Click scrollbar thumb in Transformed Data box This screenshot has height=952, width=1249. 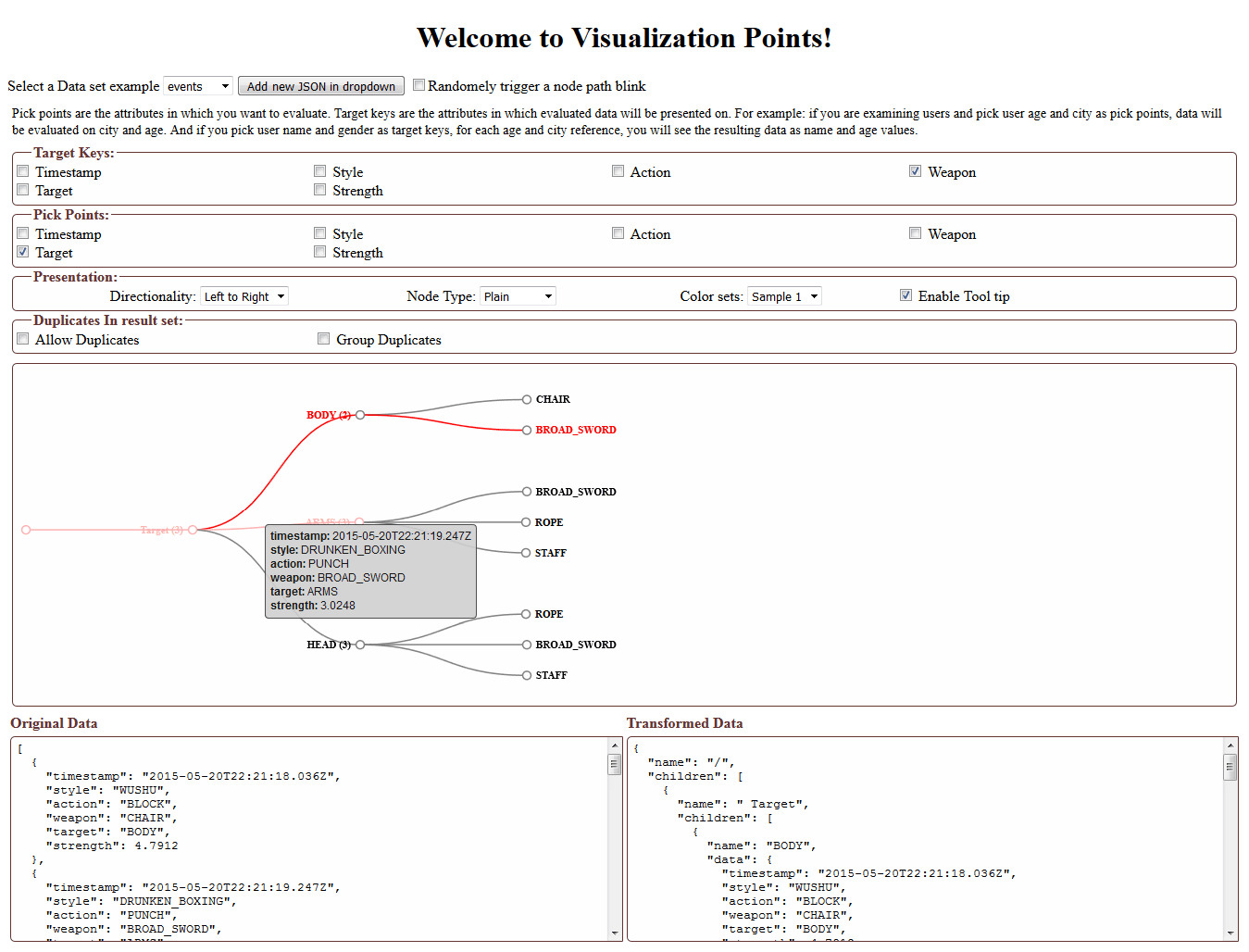[x=1230, y=769]
